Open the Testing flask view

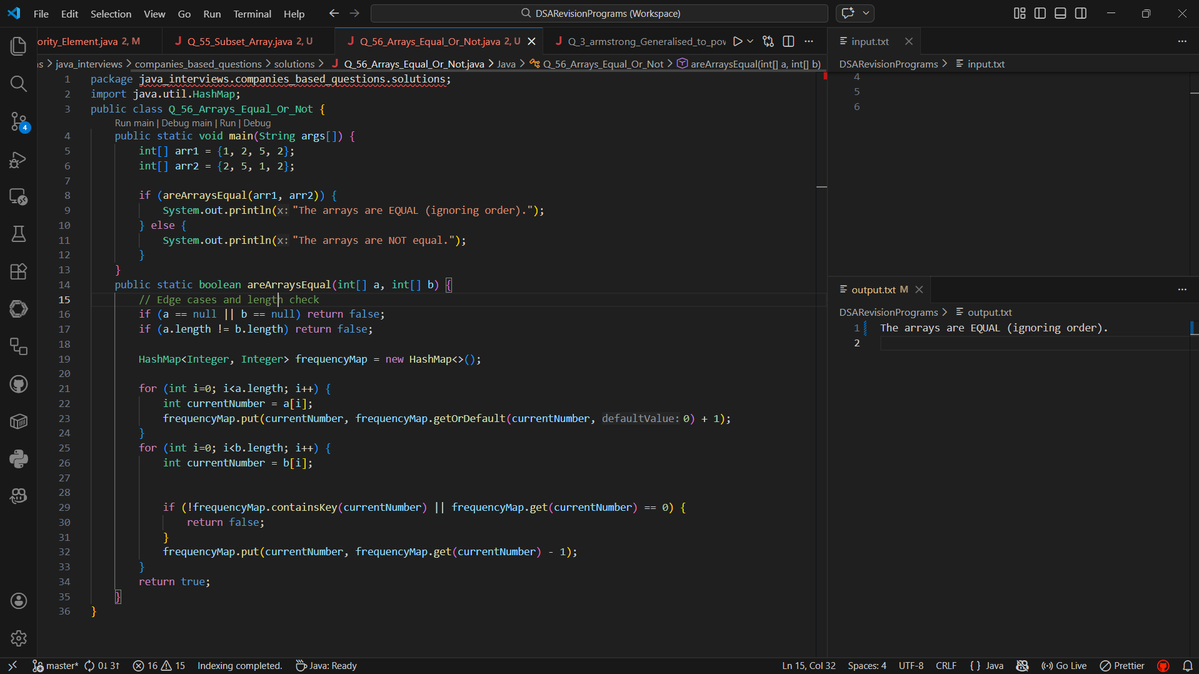[x=18, y=234]
